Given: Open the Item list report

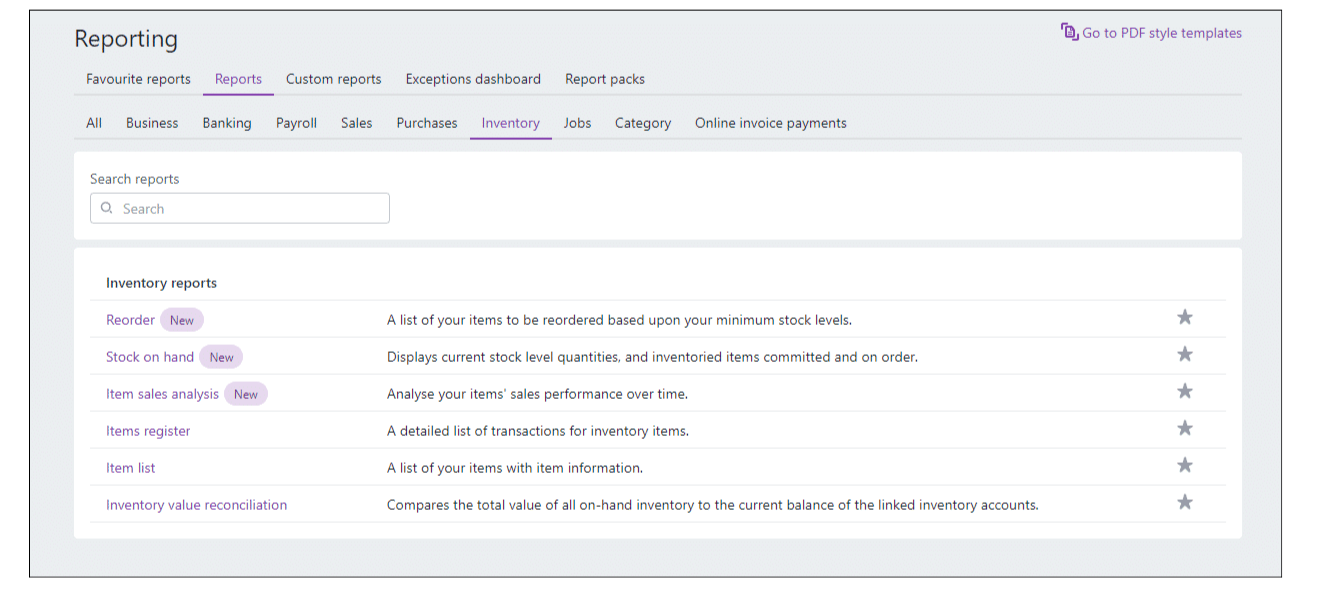Looking at the screenshot, I should click(x=131, y=468).
